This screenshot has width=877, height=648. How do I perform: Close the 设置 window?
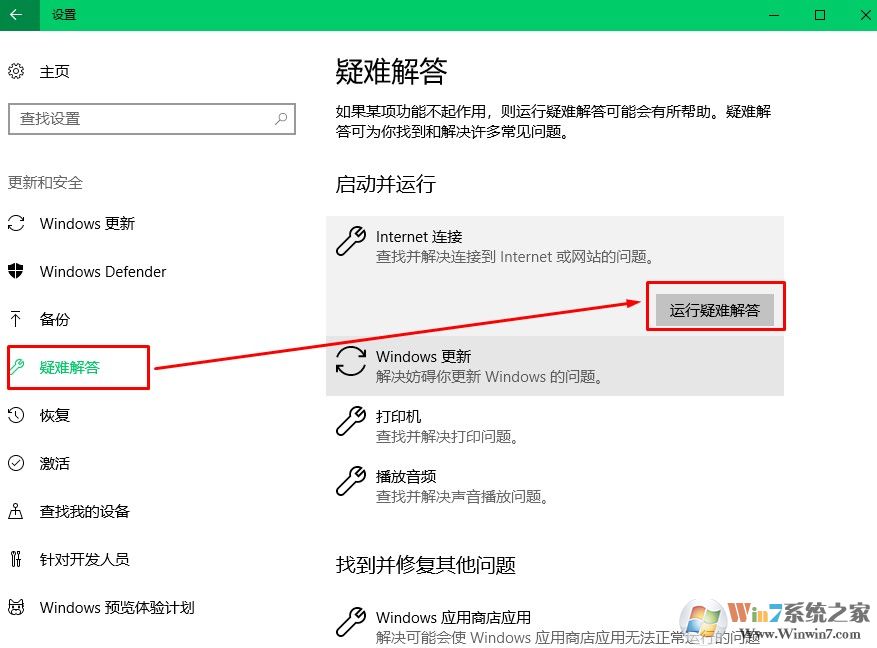(865, 15)
